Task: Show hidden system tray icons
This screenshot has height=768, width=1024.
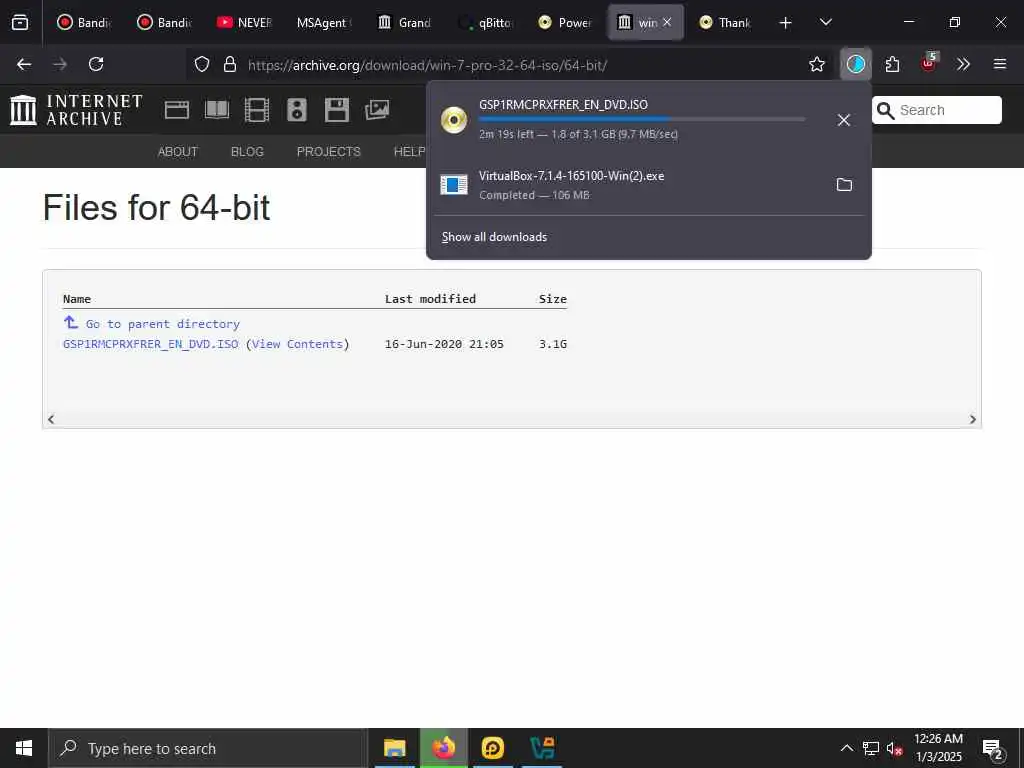Action: (x=846, y=748)
